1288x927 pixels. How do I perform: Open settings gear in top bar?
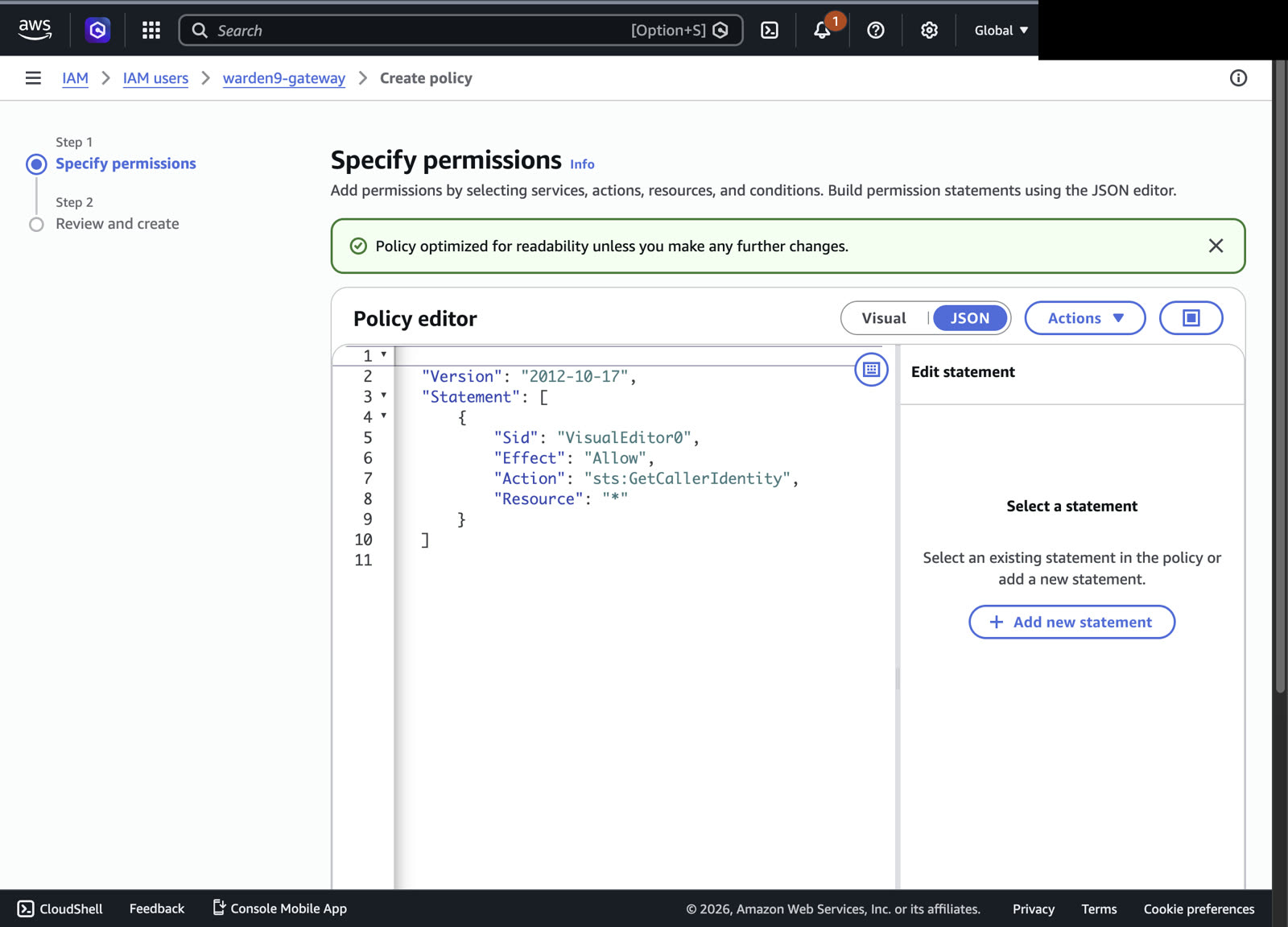[x=929, y=31]
